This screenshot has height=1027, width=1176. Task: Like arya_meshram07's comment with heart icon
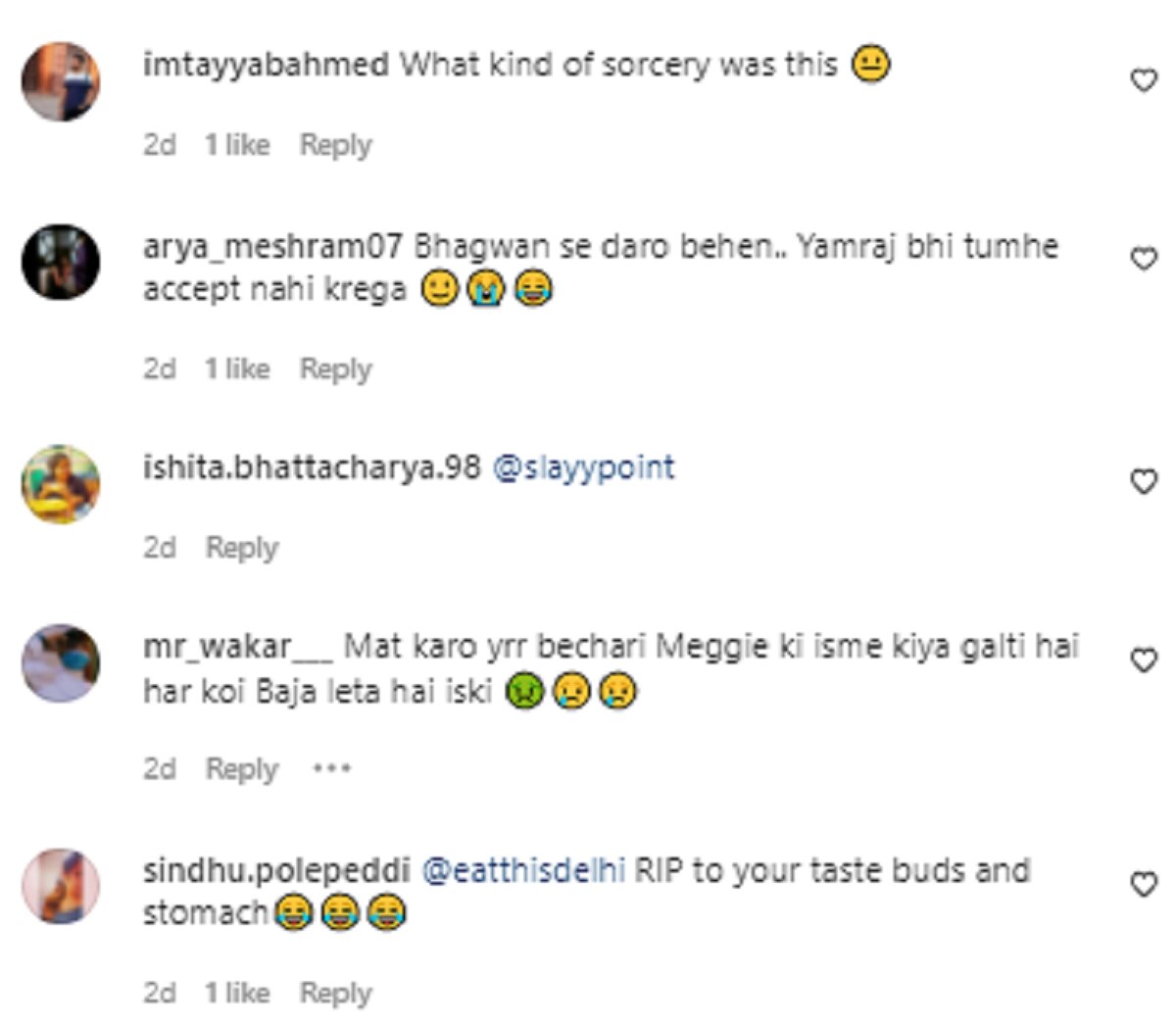1144,260
